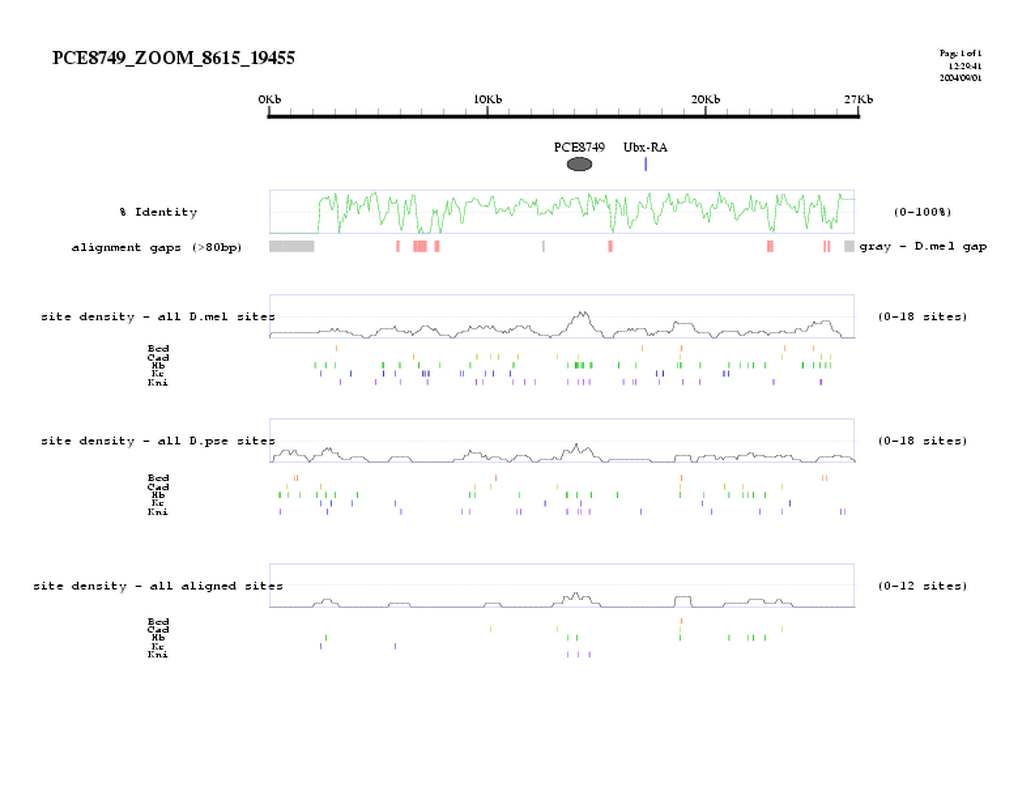Click the PCE8749 text label above the oval
Screen dimensions: 1035x800
(x=579, y=147)
